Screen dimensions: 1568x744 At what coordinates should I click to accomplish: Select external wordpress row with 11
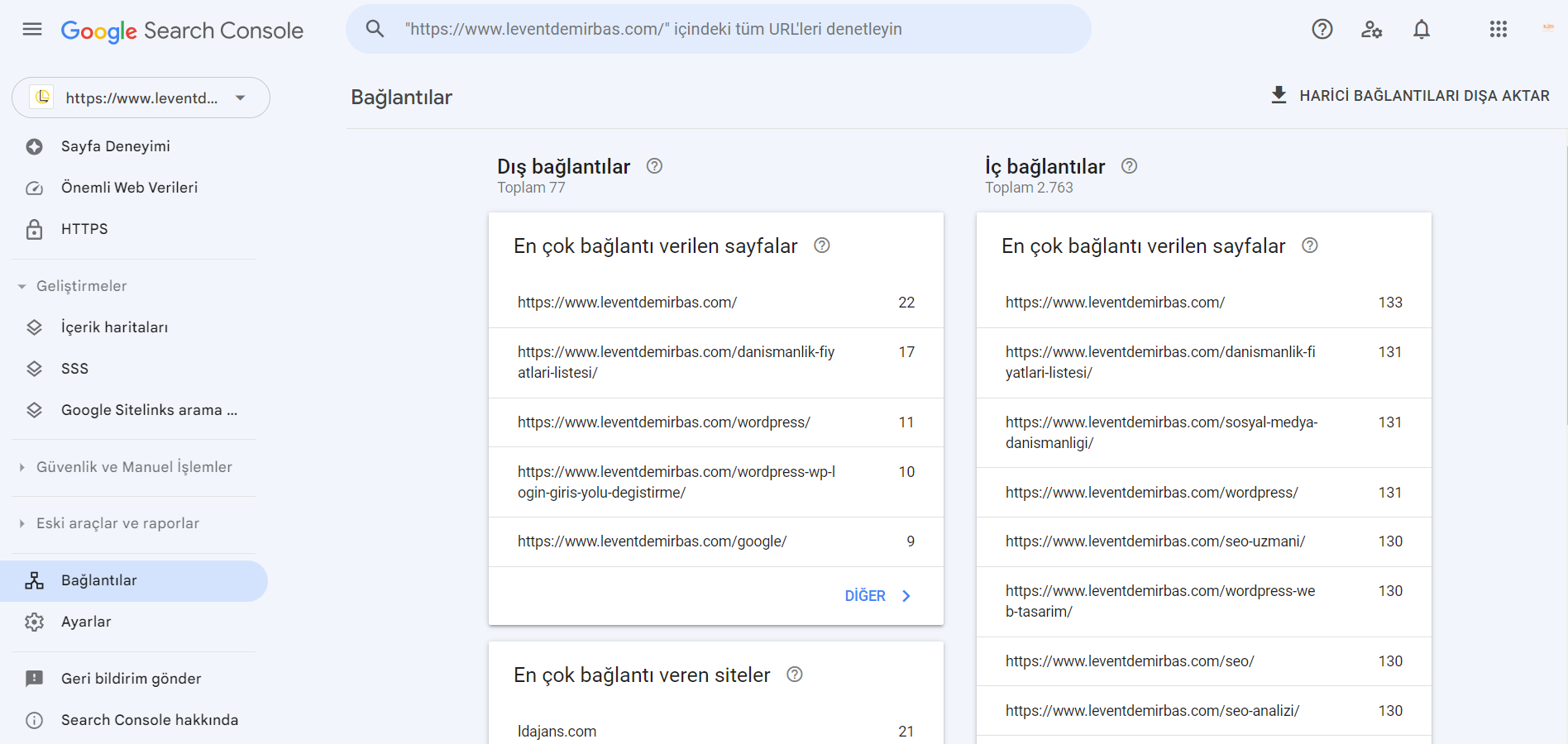pyautogui.click(x=716, y=422)
